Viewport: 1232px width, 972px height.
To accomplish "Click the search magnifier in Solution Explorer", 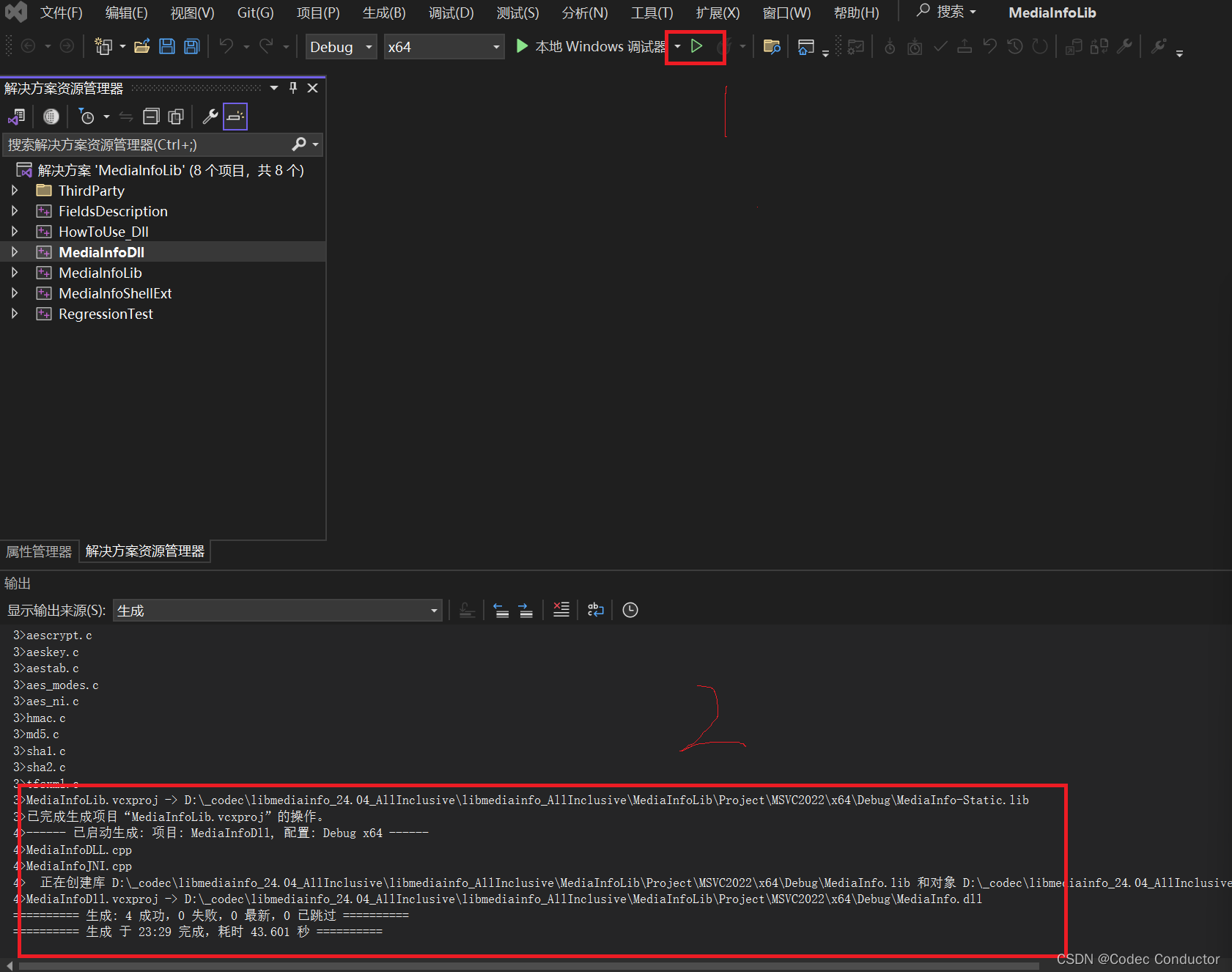I will pyautogui.click(x=299, y=144).
